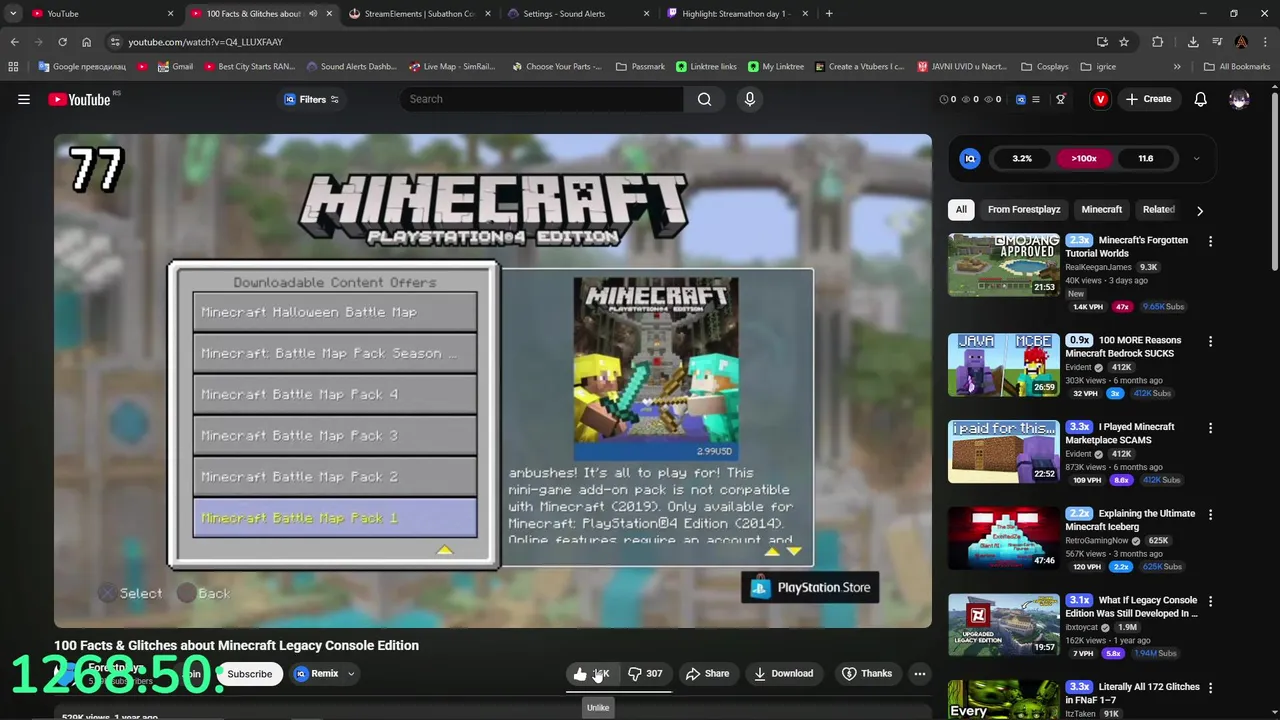Open the Remix dropdown arrow
Screen dimensions: 1280x720
coord(351,674)
